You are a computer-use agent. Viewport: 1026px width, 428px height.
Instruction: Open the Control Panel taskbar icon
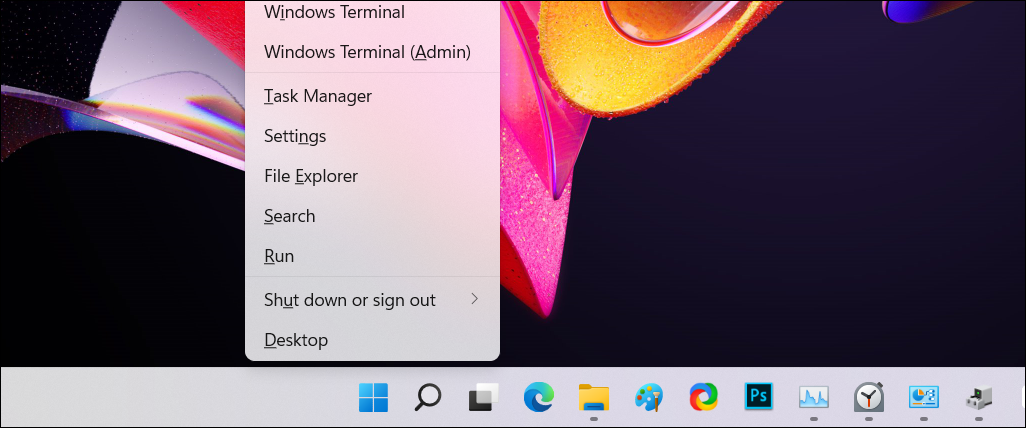[x=922, y=397]
